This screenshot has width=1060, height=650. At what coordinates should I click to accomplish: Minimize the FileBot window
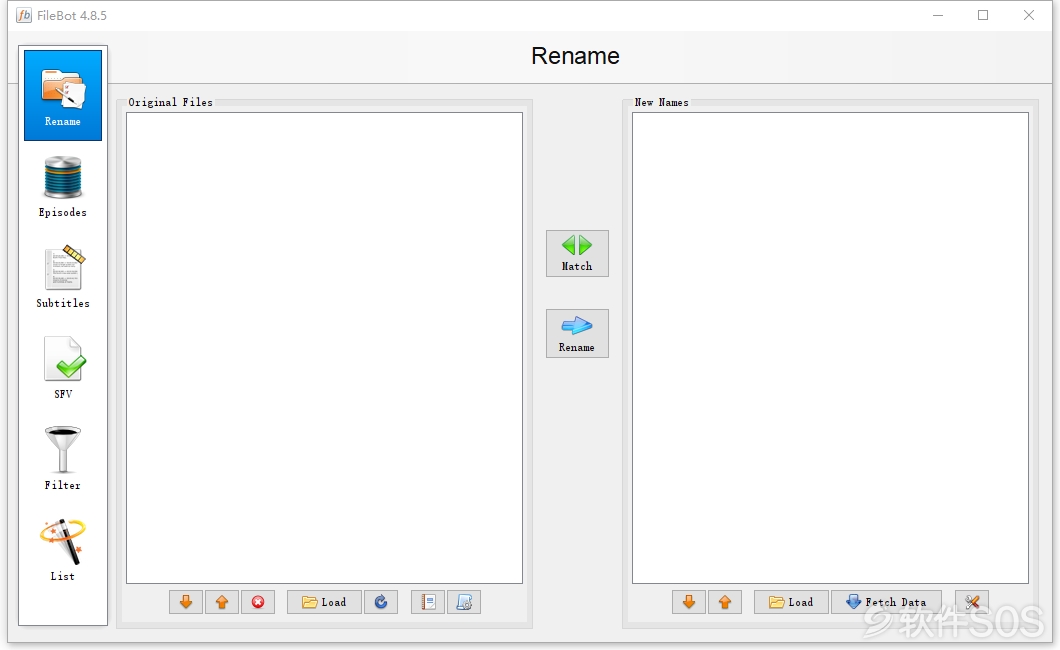click(x=938, y=15)
